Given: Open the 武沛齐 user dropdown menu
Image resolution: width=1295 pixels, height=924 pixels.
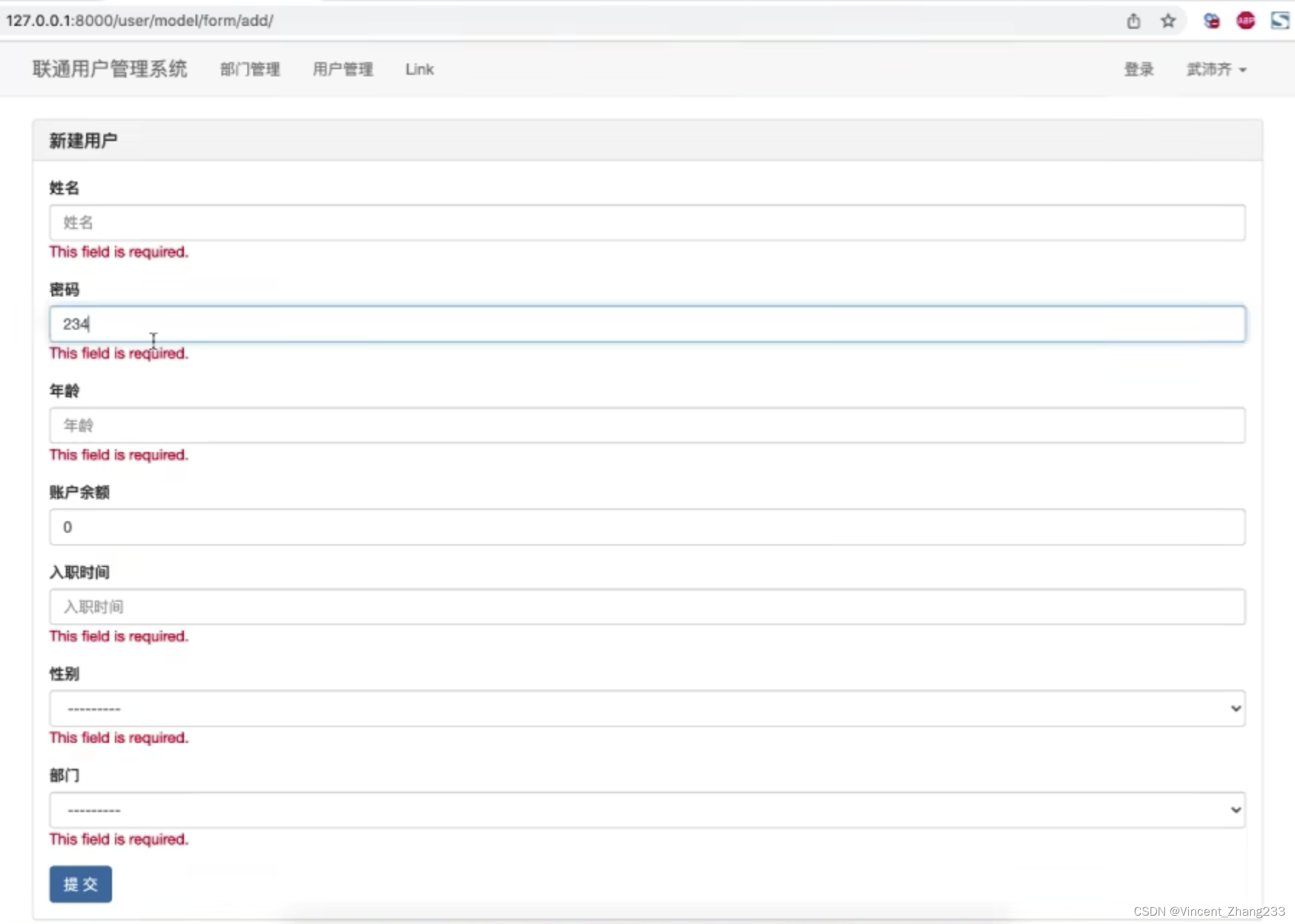Looking at the screenshot, I should [1216, 69].
